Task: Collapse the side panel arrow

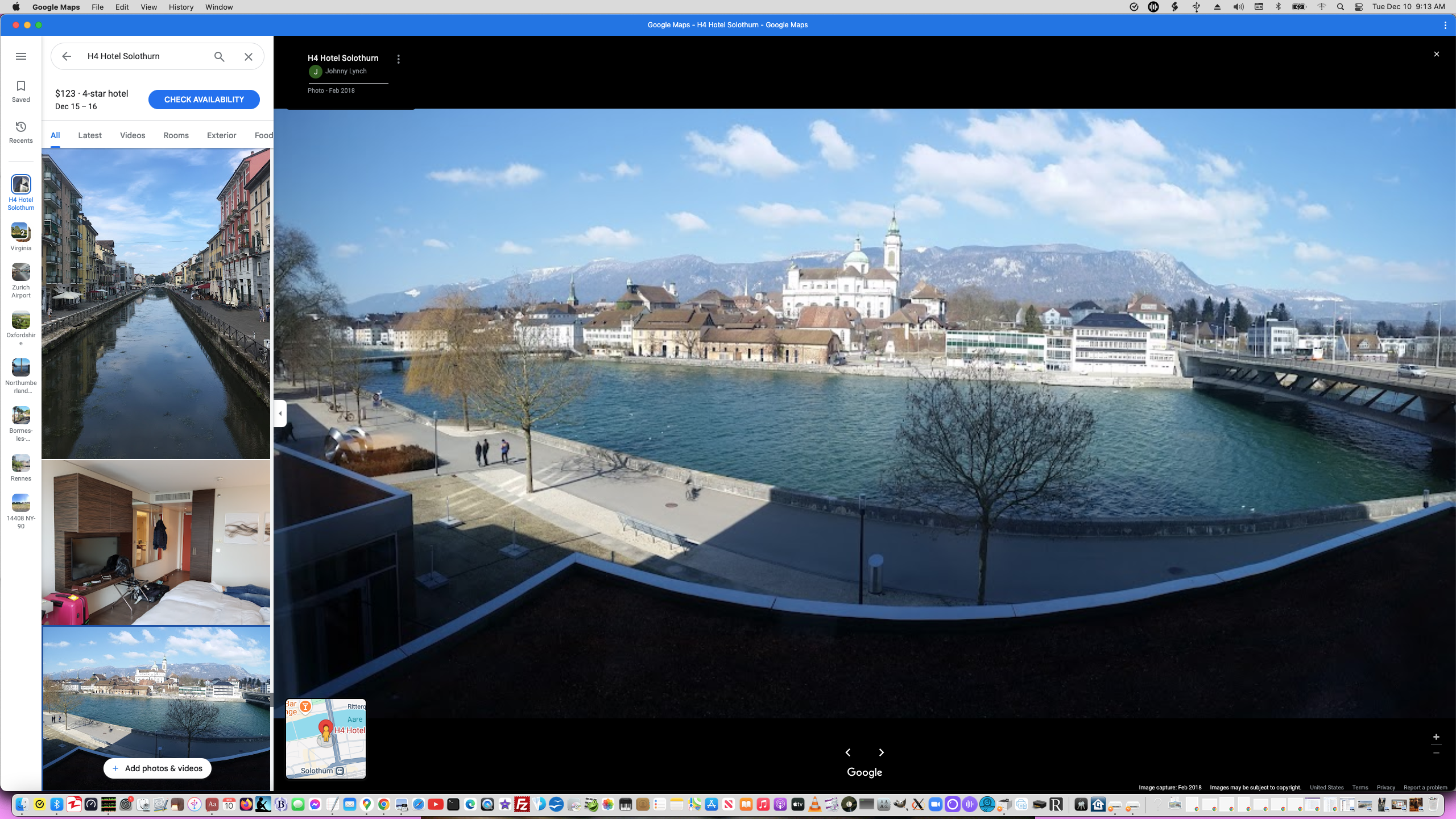Action: point(280,413)
